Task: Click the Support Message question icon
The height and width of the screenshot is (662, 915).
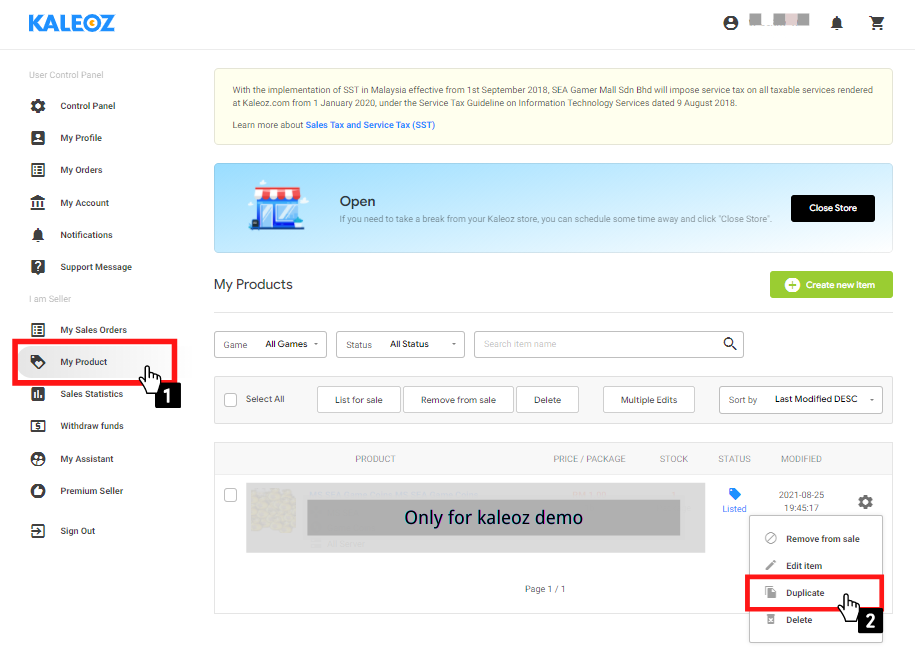Action: click(x=38, y=267)
